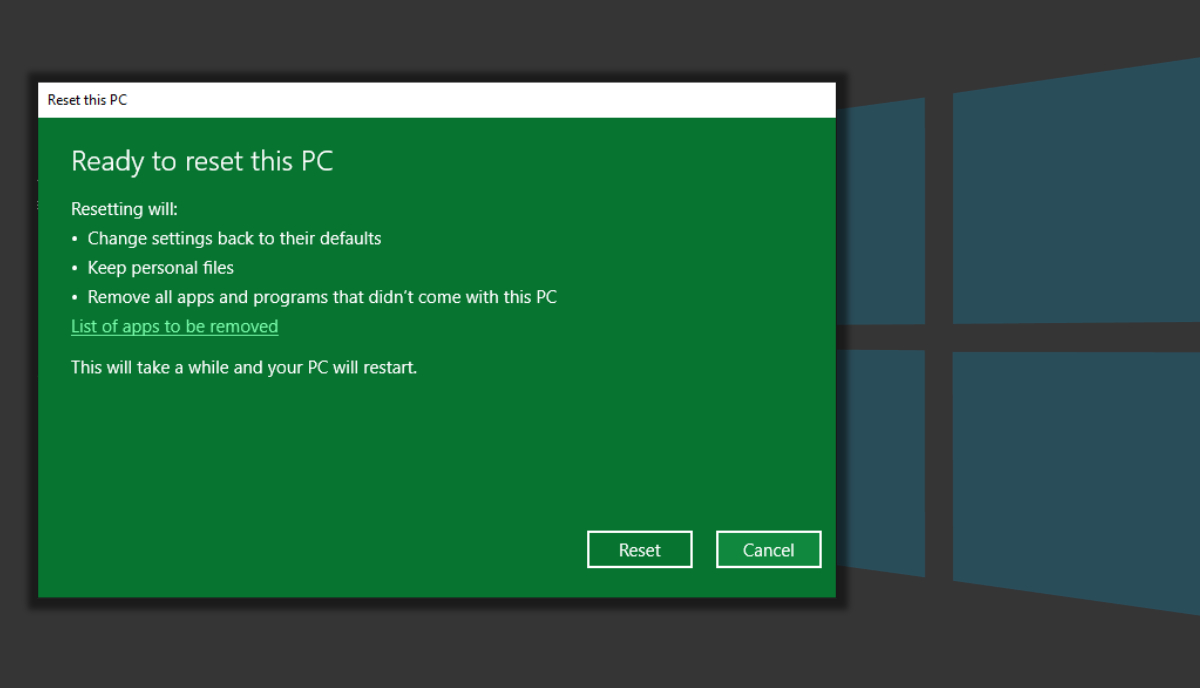Click the bullet marker beside Remove all apps

74,296
